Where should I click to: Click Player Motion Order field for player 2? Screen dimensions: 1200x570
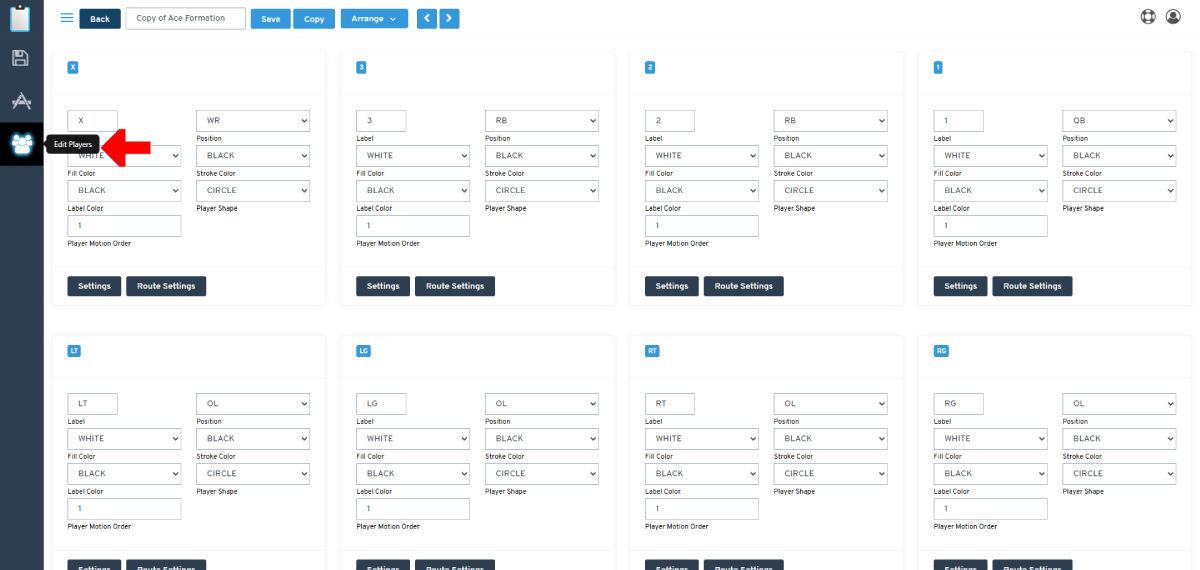(702, 226)
